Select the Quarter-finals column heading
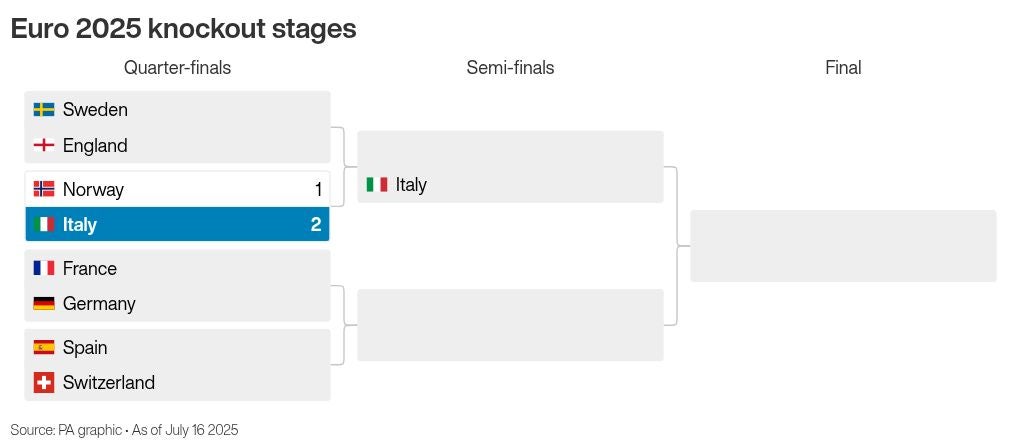Screen dimensions: 1020x446 coord(178,68)
